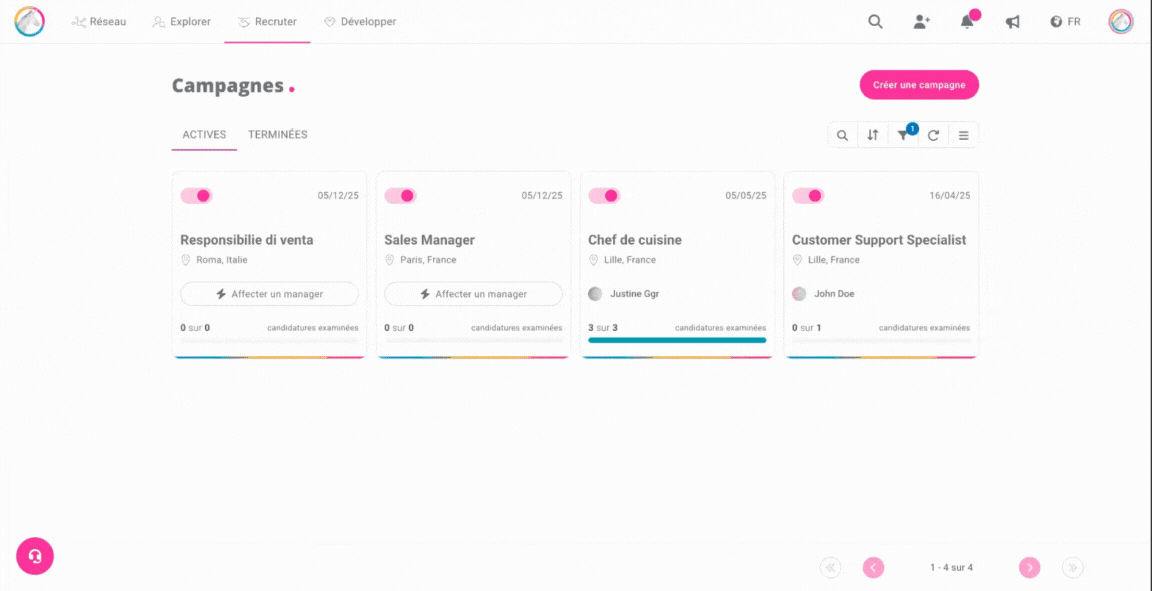Image resolution: width=1152 pixels, height=591 pixels.
Task: Open the global search magnifier in header
Action: point(875,22)
